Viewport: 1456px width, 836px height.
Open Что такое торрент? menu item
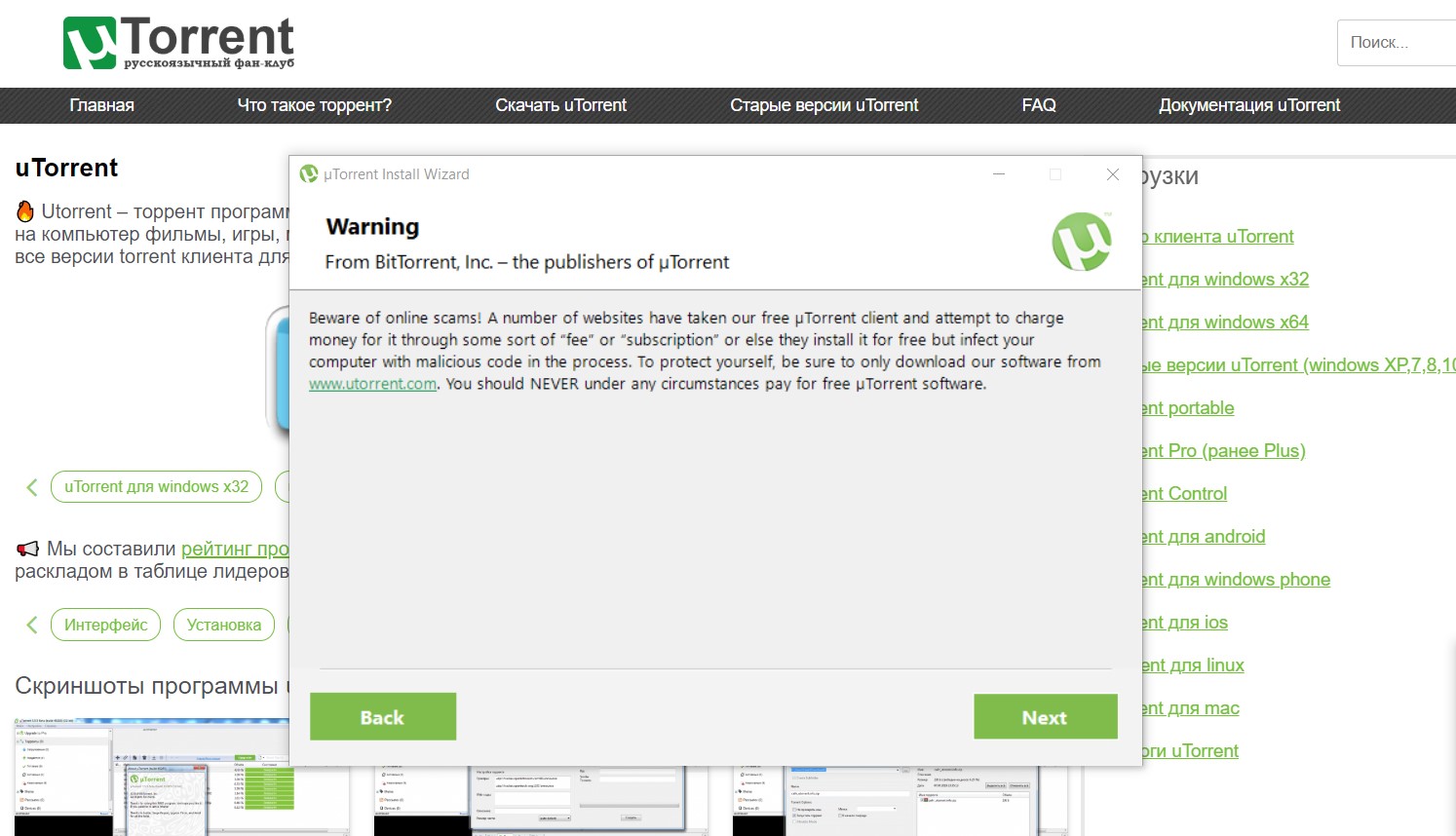(314, 105)
